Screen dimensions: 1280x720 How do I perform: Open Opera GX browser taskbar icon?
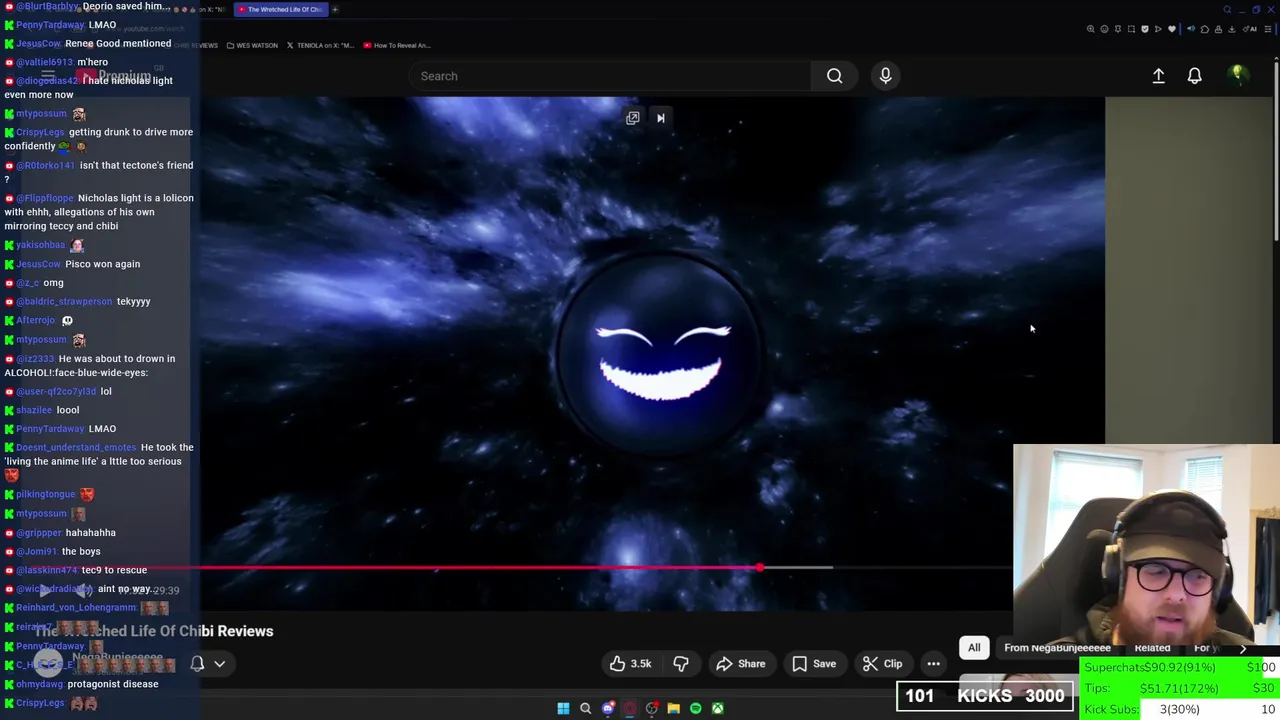click(x=629, y=709)
